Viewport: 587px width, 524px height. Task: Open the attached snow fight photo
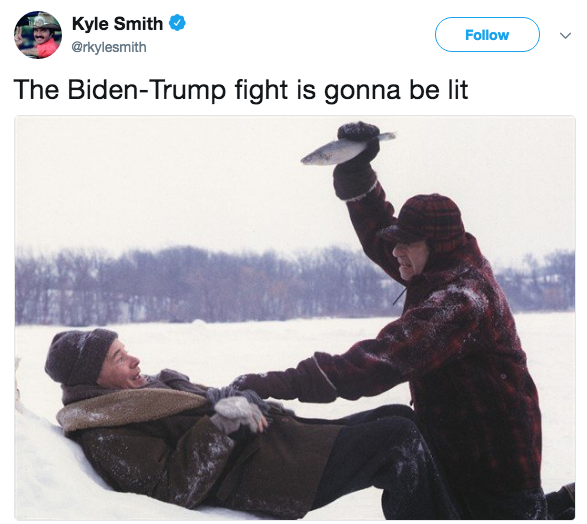pos(295,317)
